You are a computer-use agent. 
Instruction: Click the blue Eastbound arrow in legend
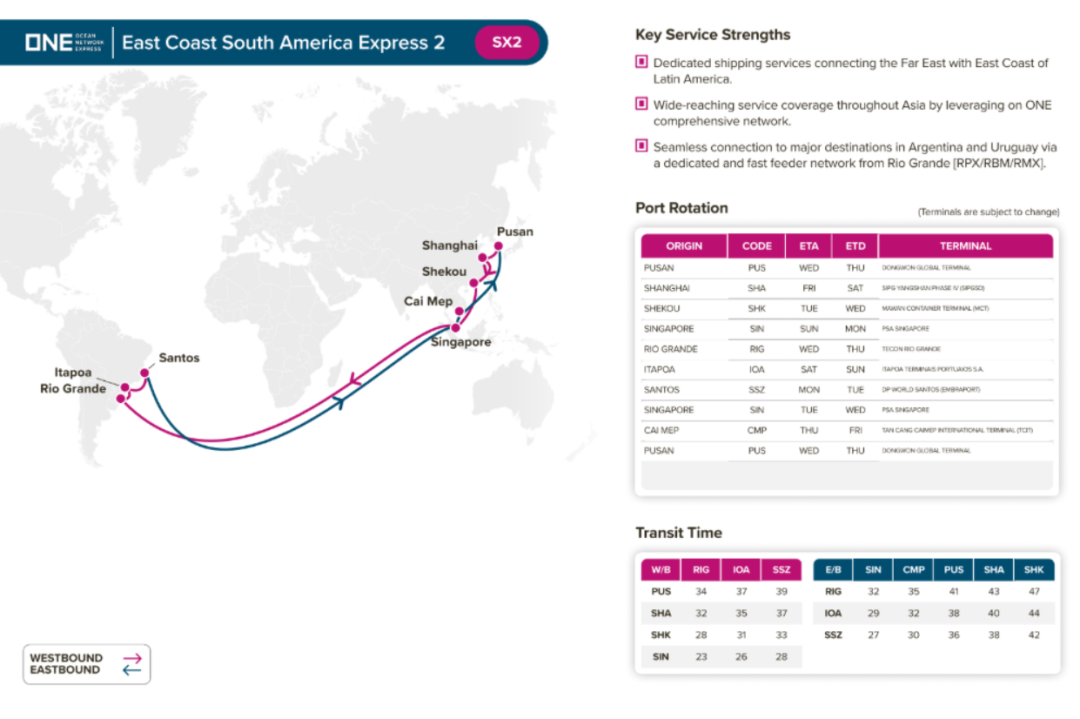click(131, 670)
